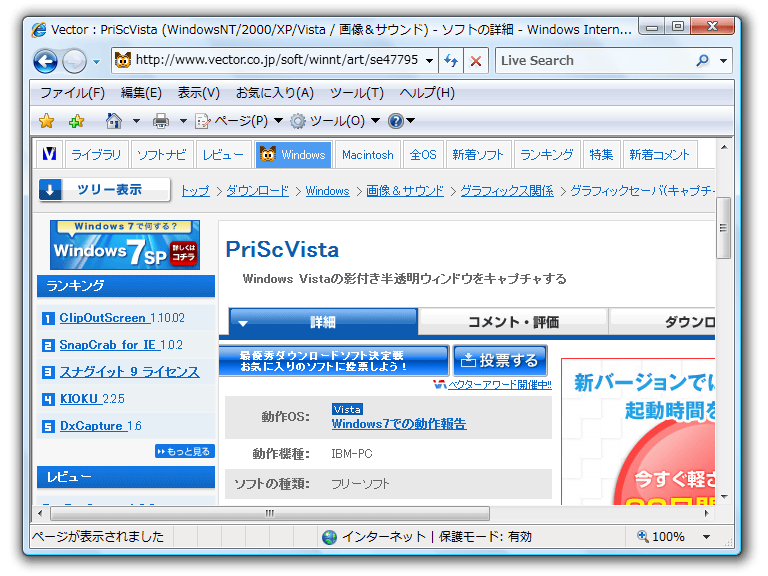
Task: Select the Macintosh site tab
Action: (368, 154)
